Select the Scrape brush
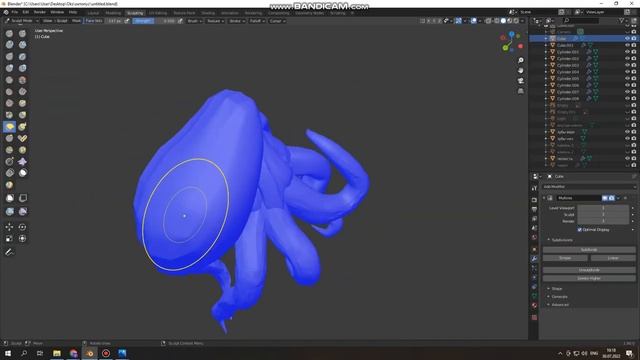640x360 pixels. click(x=9, y=103)
